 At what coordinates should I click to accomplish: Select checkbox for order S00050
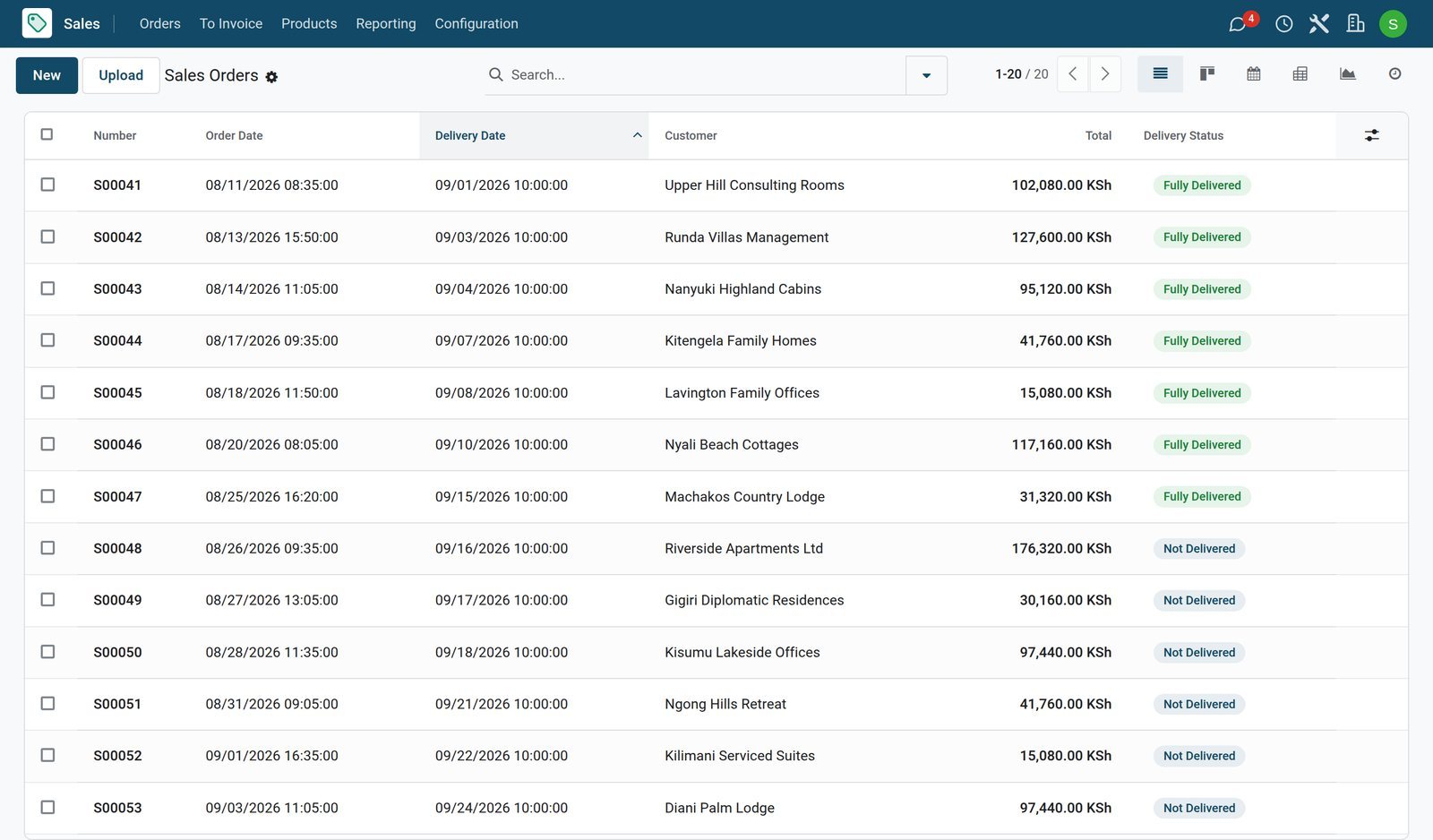tap(47, 652)
